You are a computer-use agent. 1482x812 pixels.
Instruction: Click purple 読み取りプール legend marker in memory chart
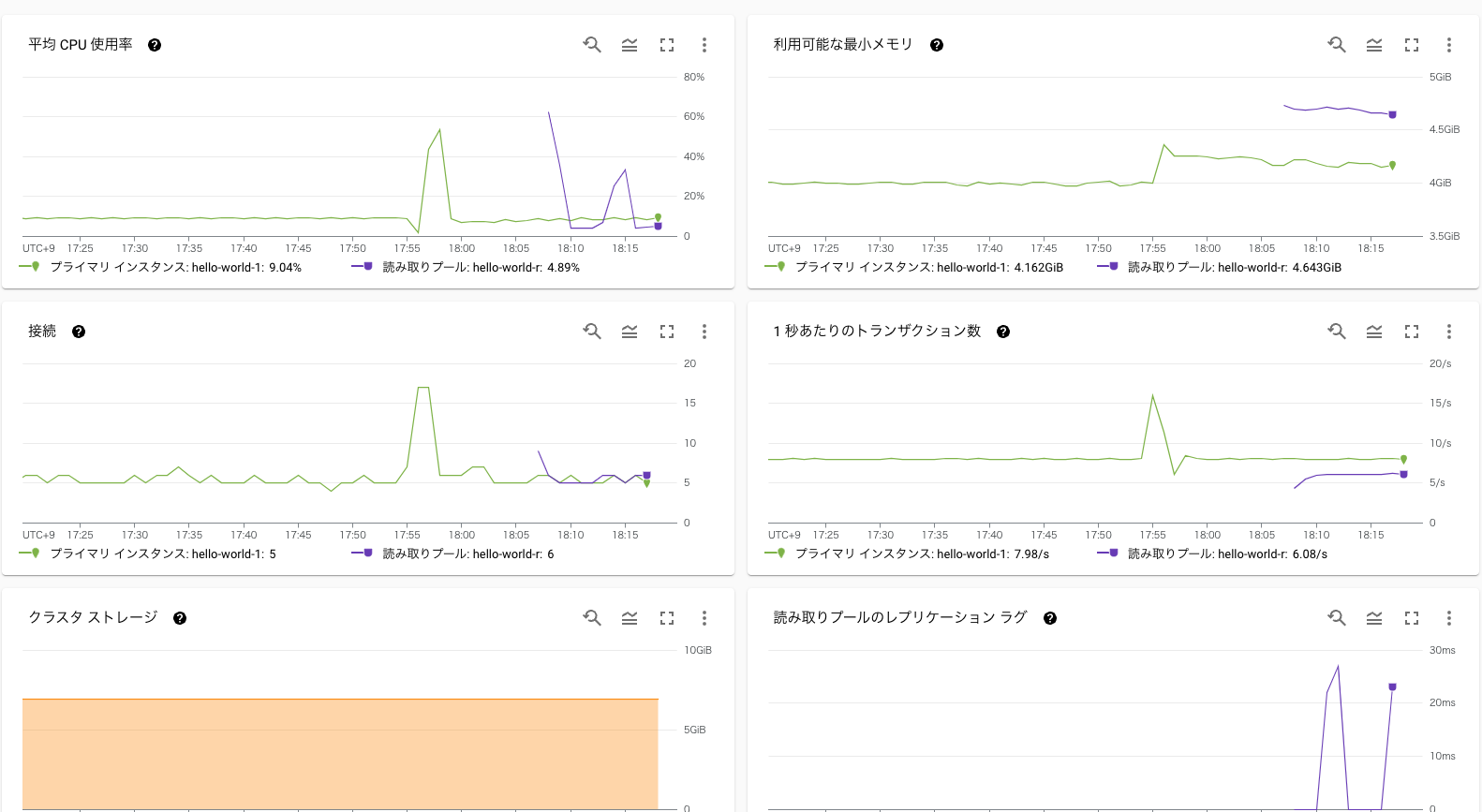click(x=1107, y=266)
